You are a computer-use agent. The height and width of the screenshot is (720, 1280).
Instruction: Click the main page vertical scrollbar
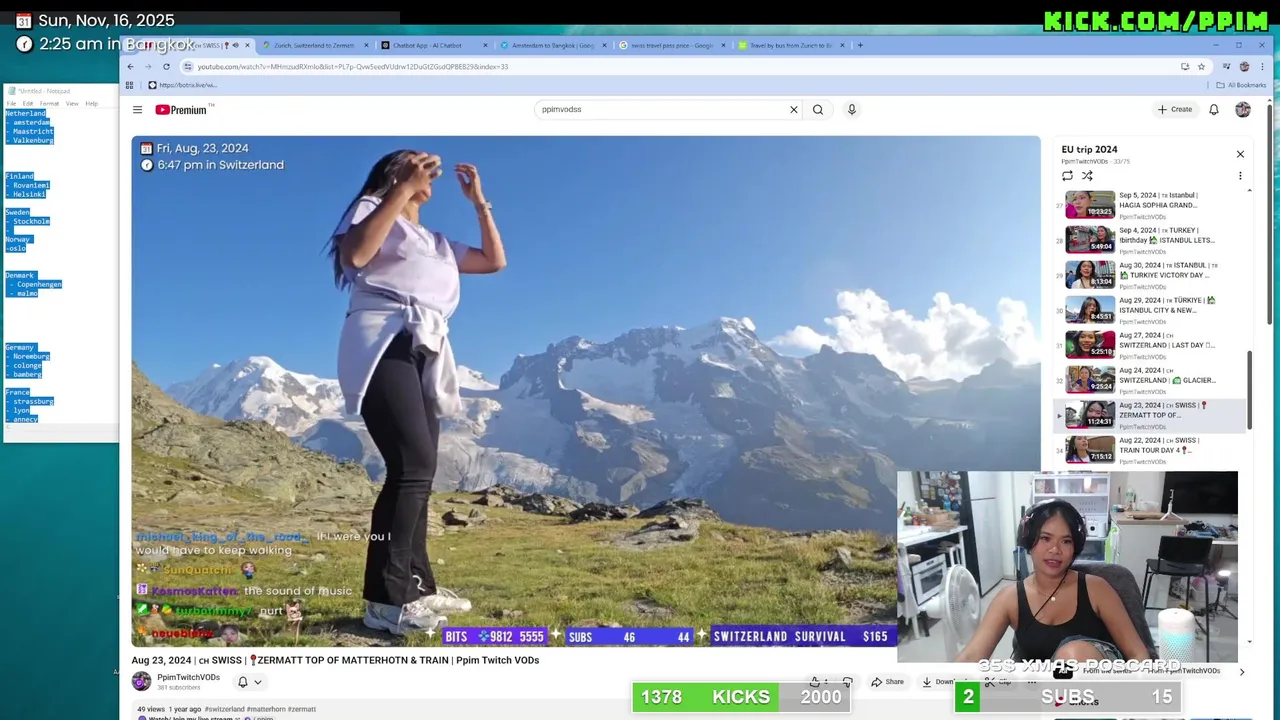1271,212
